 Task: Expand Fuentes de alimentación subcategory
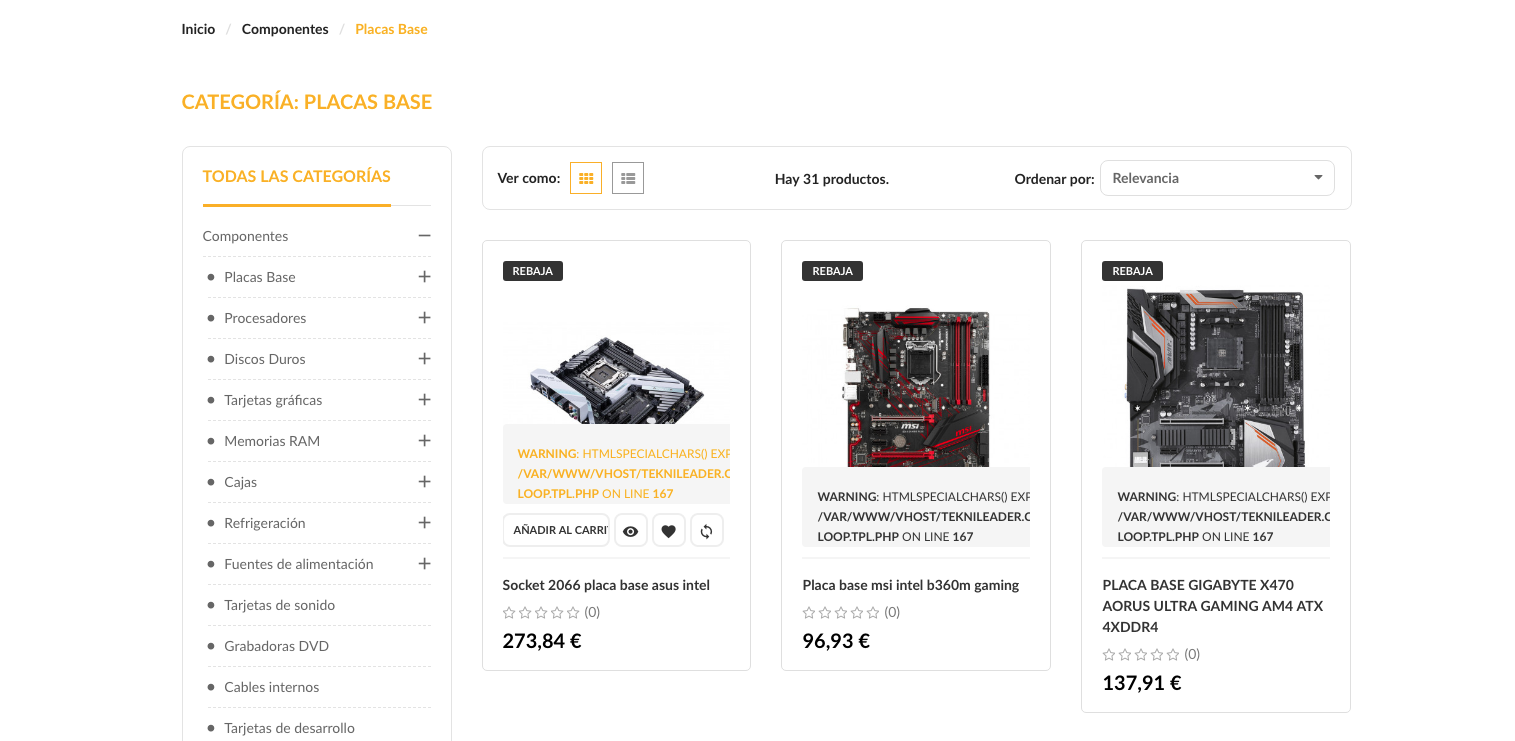424,564
